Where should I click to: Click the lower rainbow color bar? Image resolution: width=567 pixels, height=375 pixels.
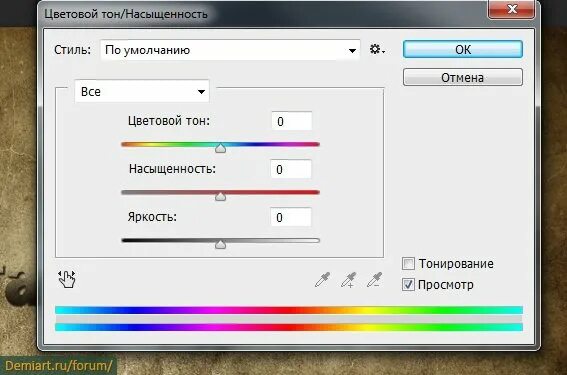coord(289,327)
